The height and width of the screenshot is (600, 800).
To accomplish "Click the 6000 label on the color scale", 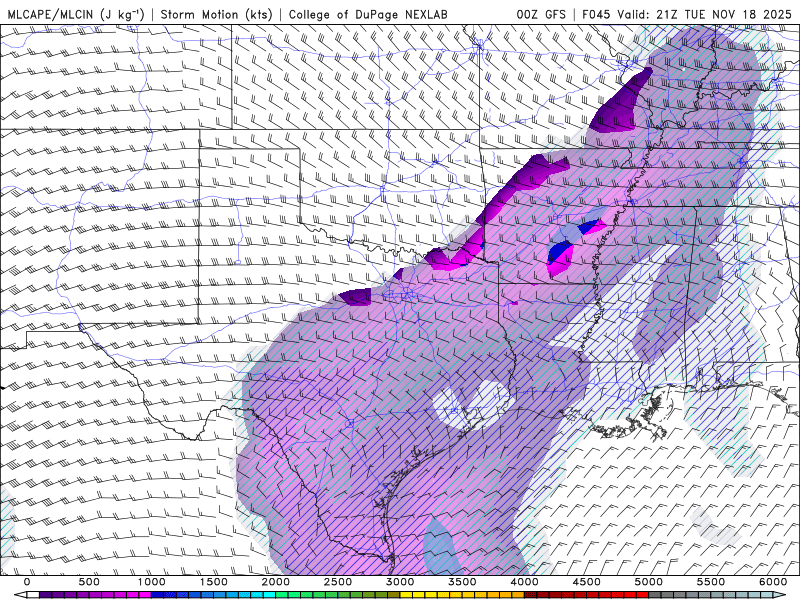I will click(773, 582).
